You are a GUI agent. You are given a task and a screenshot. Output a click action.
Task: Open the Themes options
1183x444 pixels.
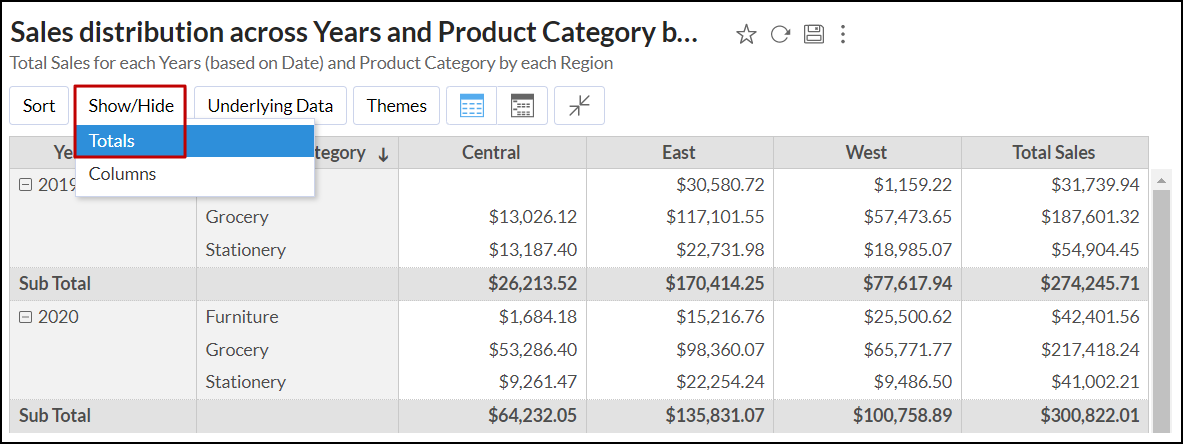point(396,106)
